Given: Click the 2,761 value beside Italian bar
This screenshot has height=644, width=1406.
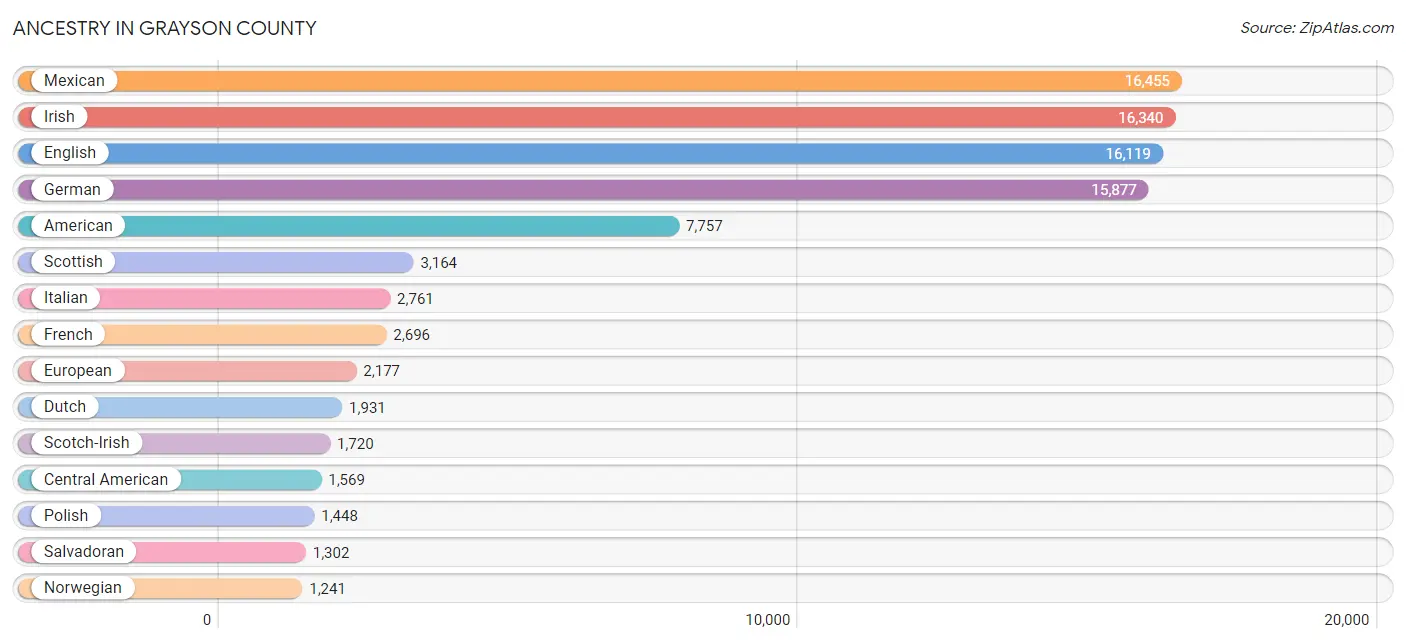Looking at the screenshot, I should (x=415, y=299).
